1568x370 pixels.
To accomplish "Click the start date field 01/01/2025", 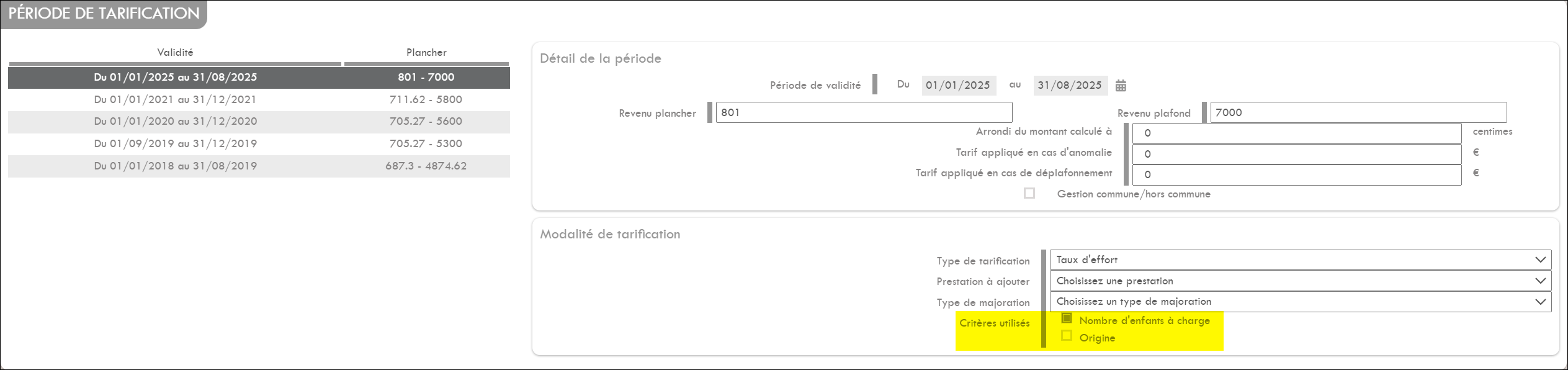I will pyautogui.click(x=959, y=85).
